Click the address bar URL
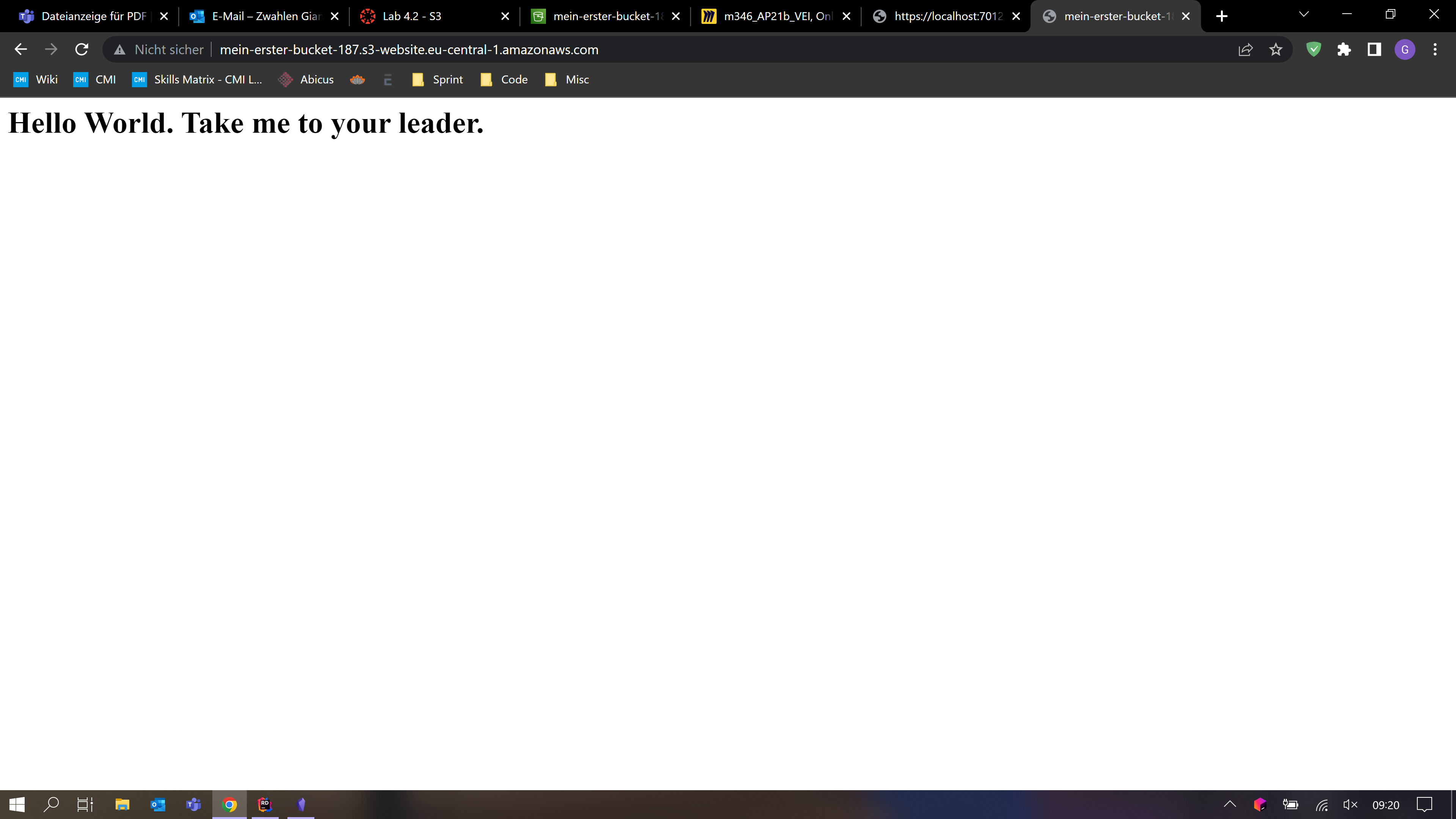 click(x=409, y=50)
